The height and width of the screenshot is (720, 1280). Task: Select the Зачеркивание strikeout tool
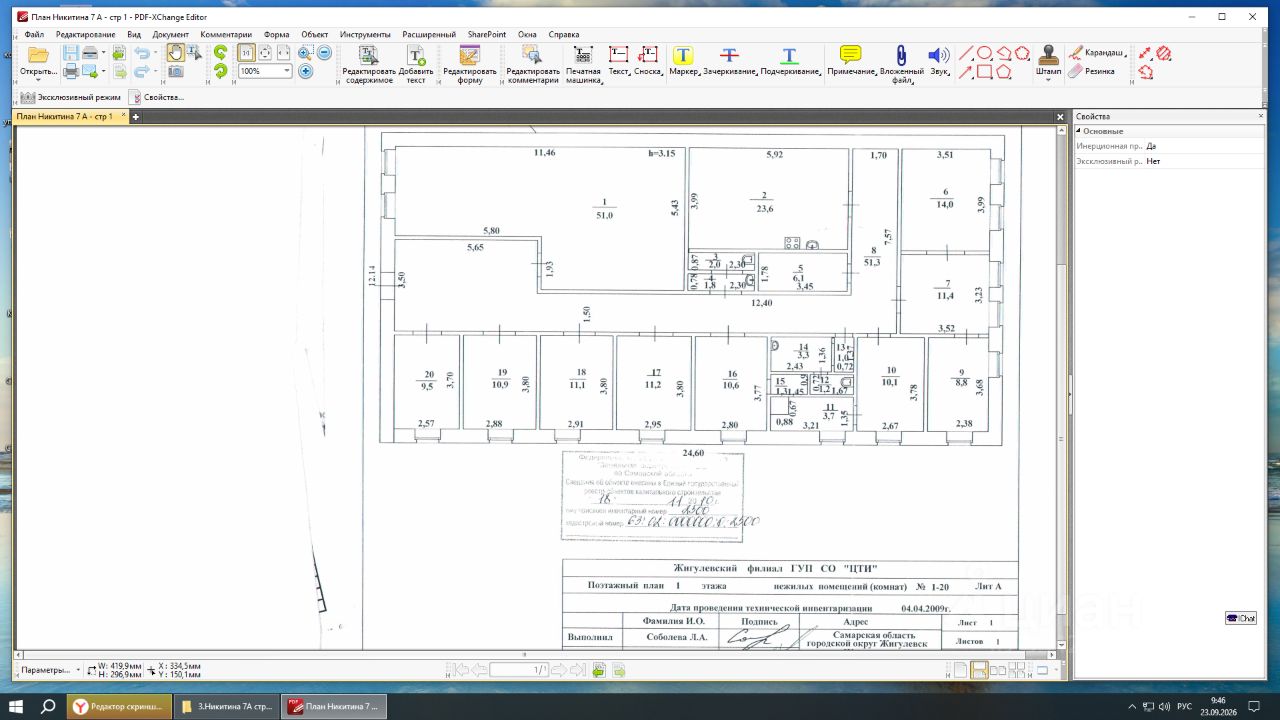click(730, 61)
